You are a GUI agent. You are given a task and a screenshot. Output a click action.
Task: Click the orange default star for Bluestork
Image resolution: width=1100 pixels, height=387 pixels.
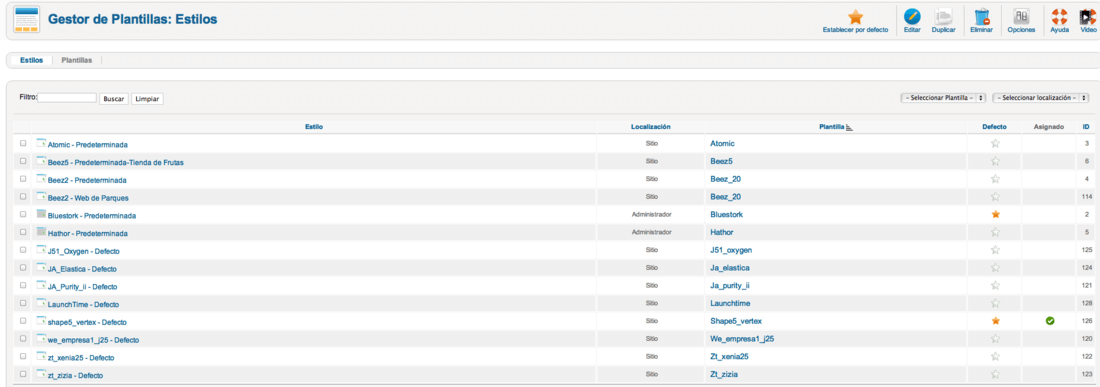[995, 215]
